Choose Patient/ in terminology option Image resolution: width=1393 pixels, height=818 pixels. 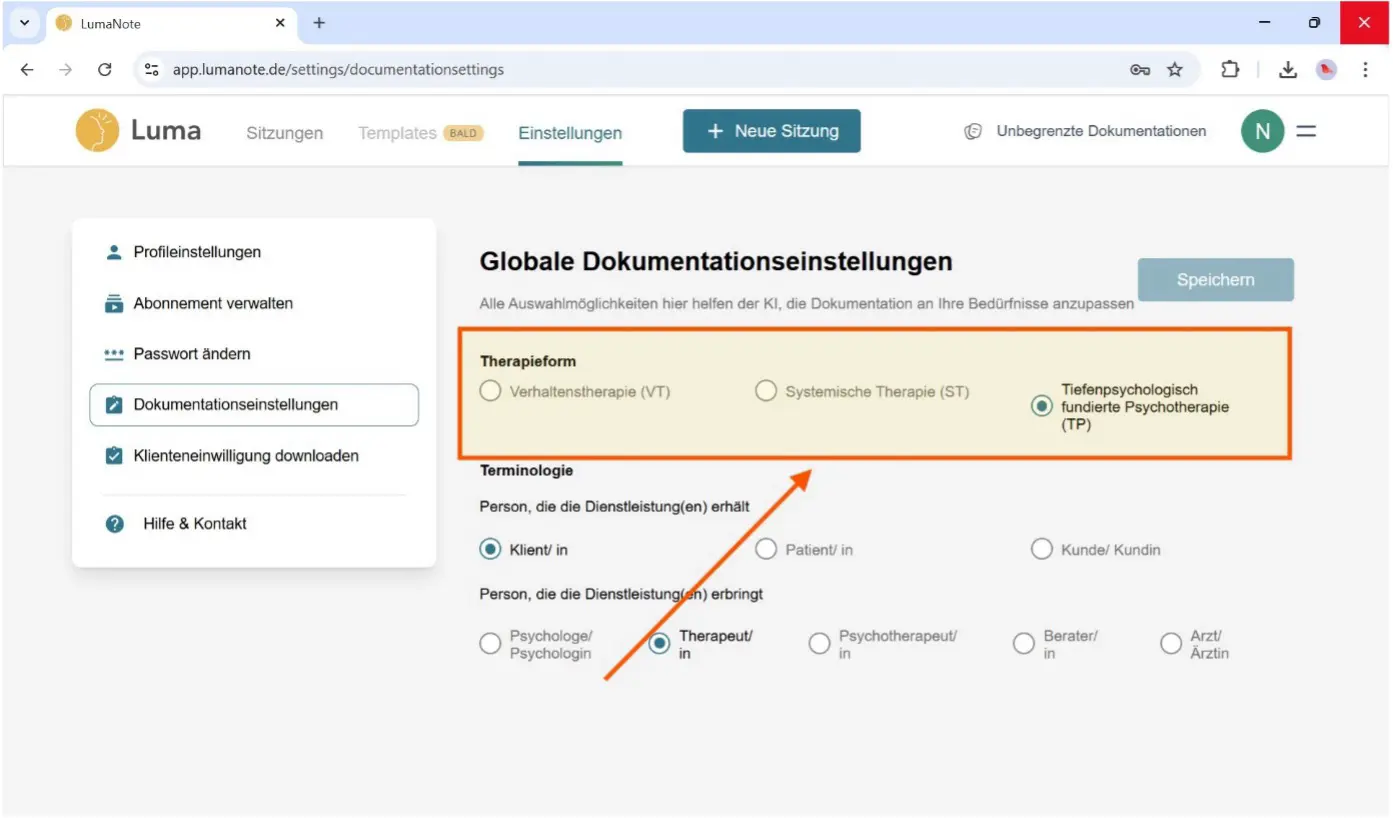tap(766, 549)
